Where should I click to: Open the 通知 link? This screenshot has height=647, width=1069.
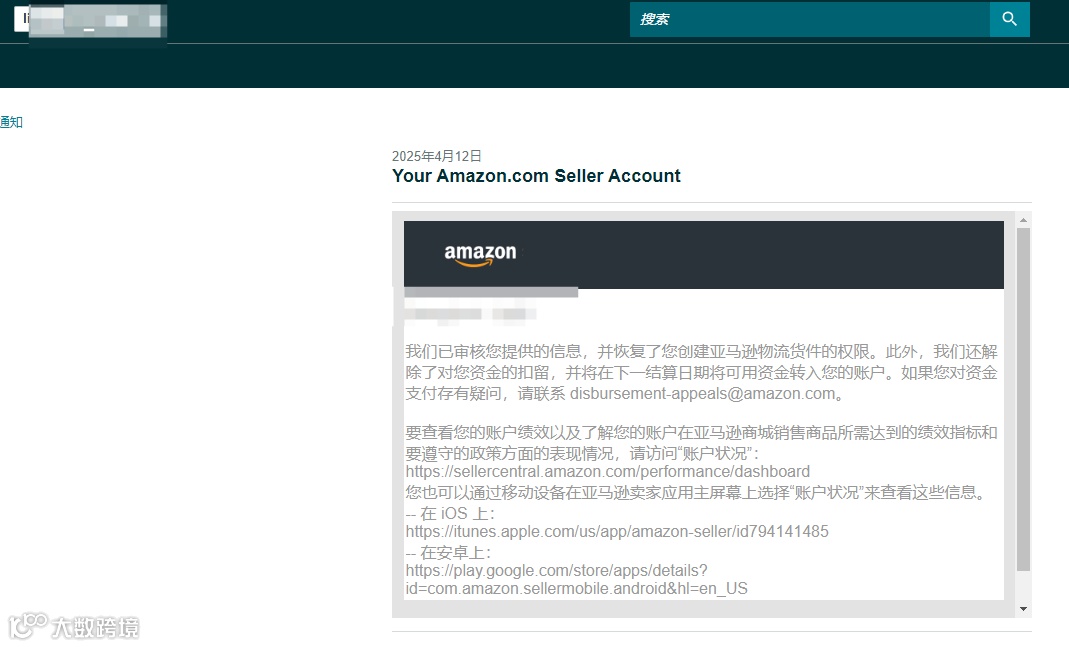point(12,122)
